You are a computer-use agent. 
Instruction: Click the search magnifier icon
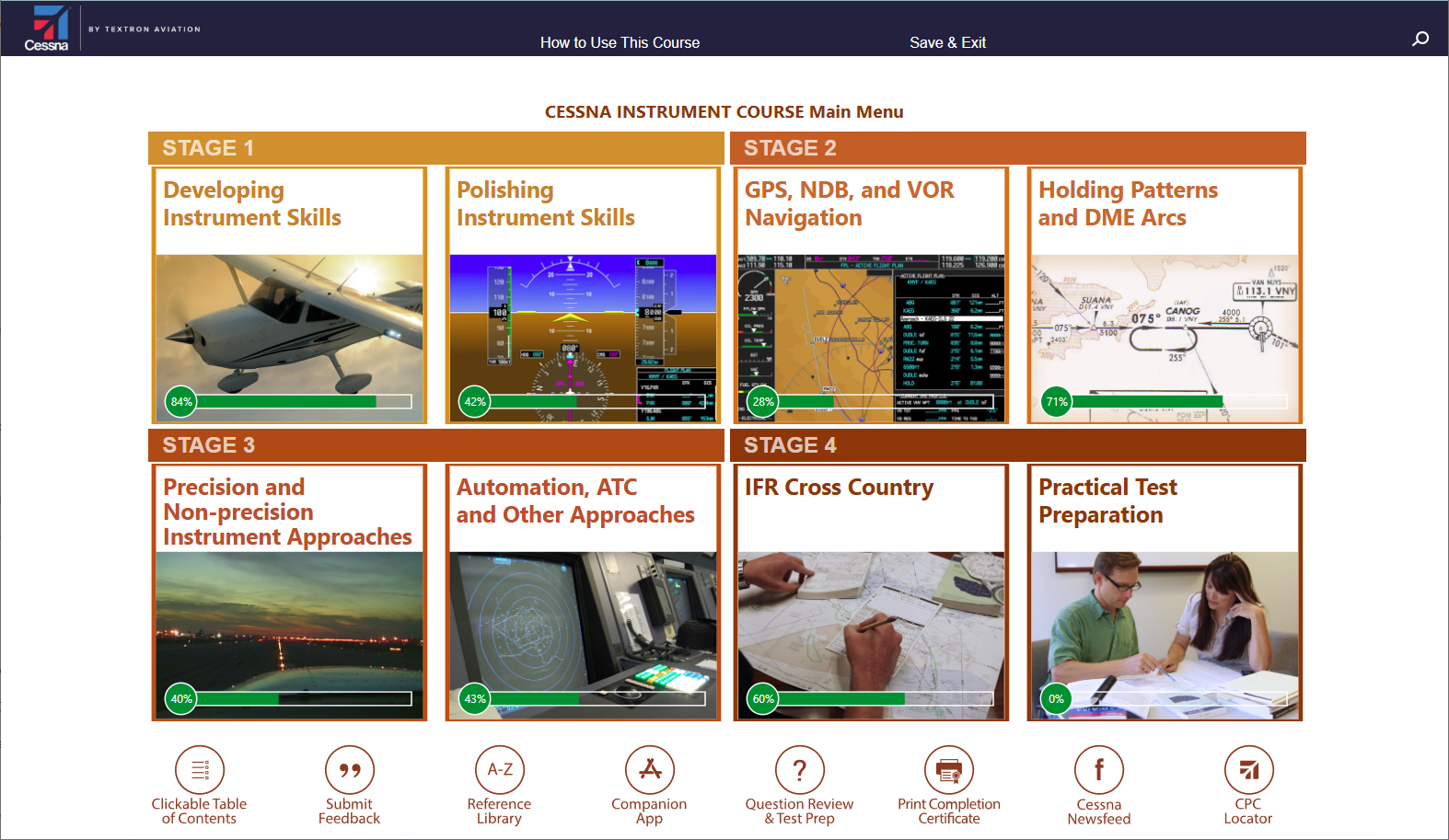[x=1420, y=39]
